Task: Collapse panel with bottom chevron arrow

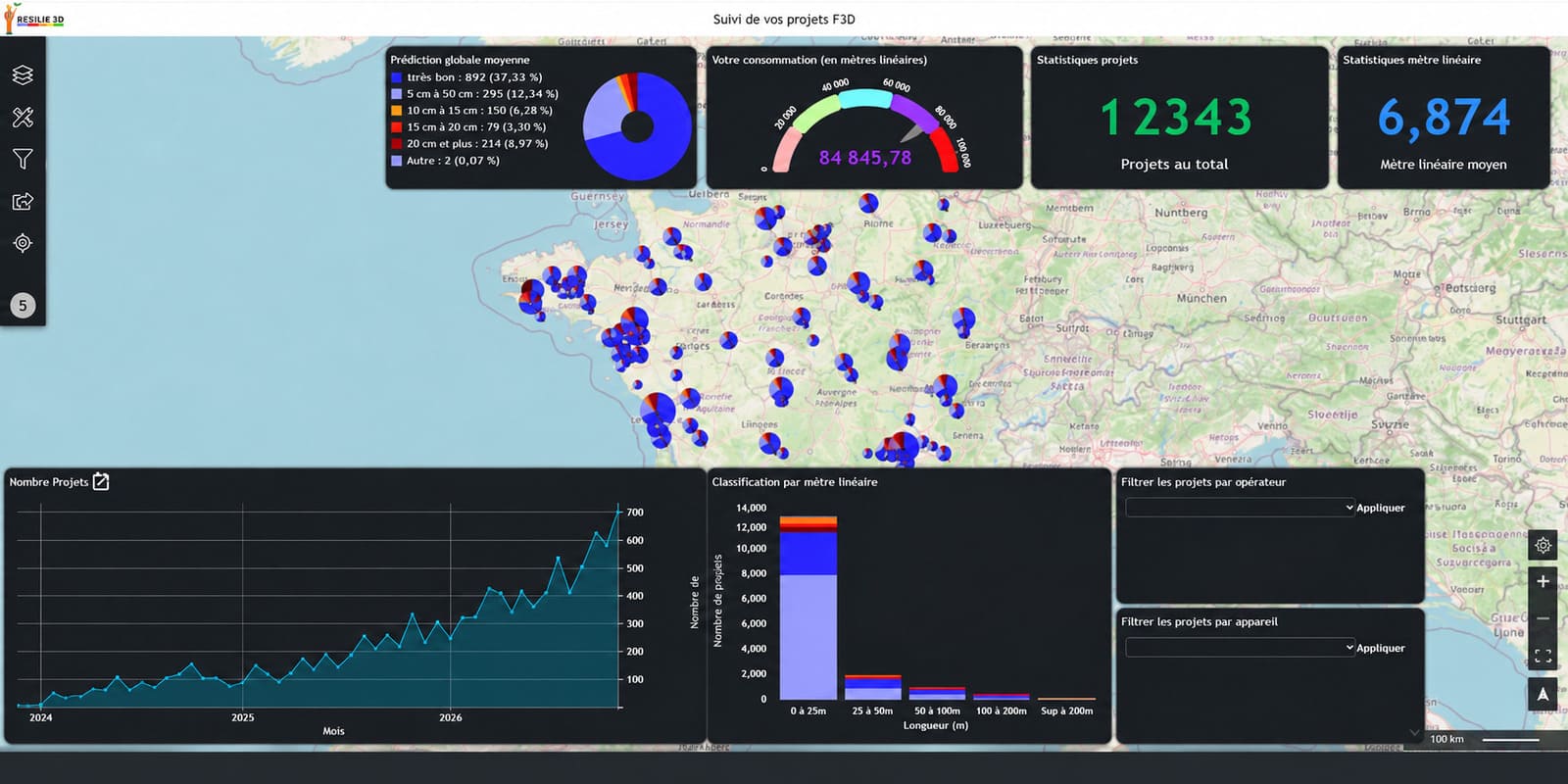Action: tap(1414, 732)
